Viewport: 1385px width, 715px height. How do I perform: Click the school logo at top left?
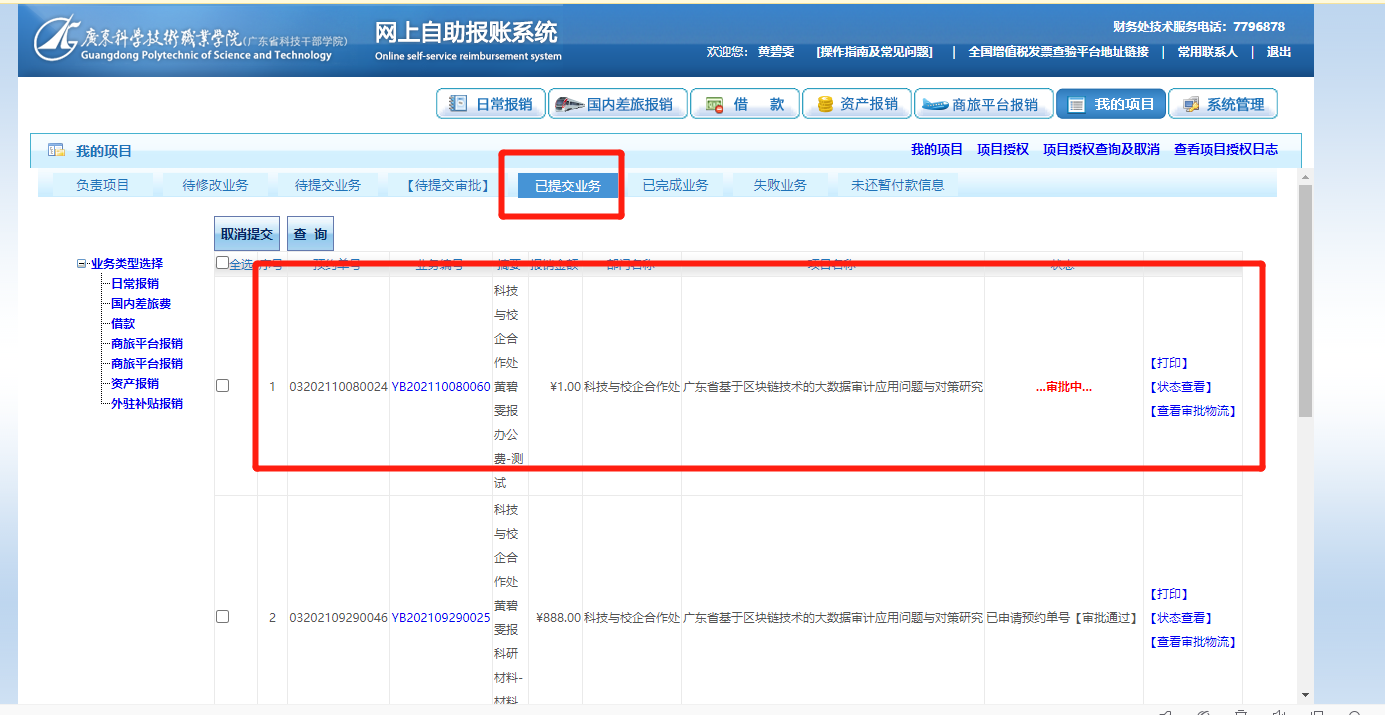(190, 40)
